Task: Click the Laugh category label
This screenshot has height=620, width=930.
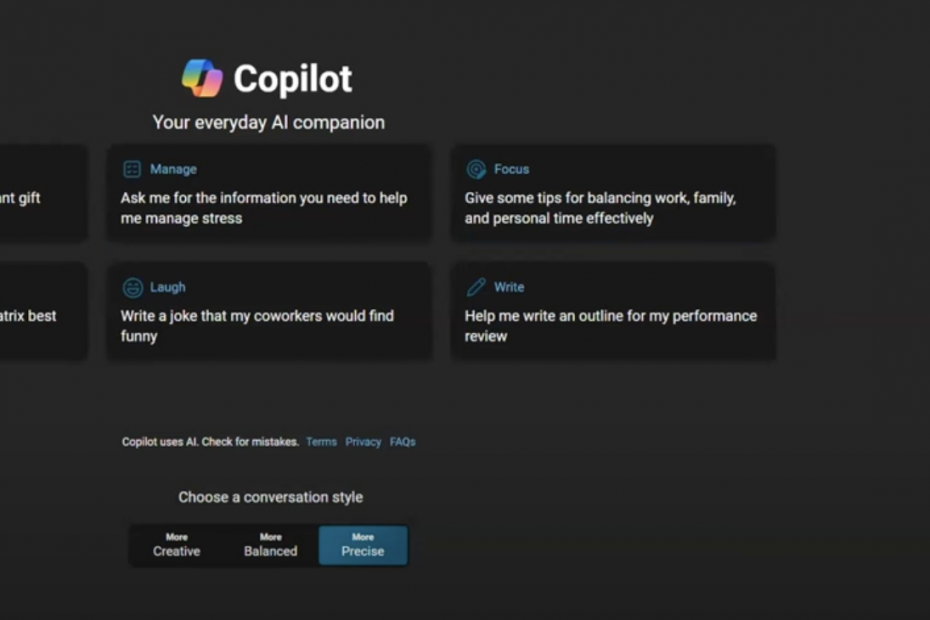Action: pos(167,287)
